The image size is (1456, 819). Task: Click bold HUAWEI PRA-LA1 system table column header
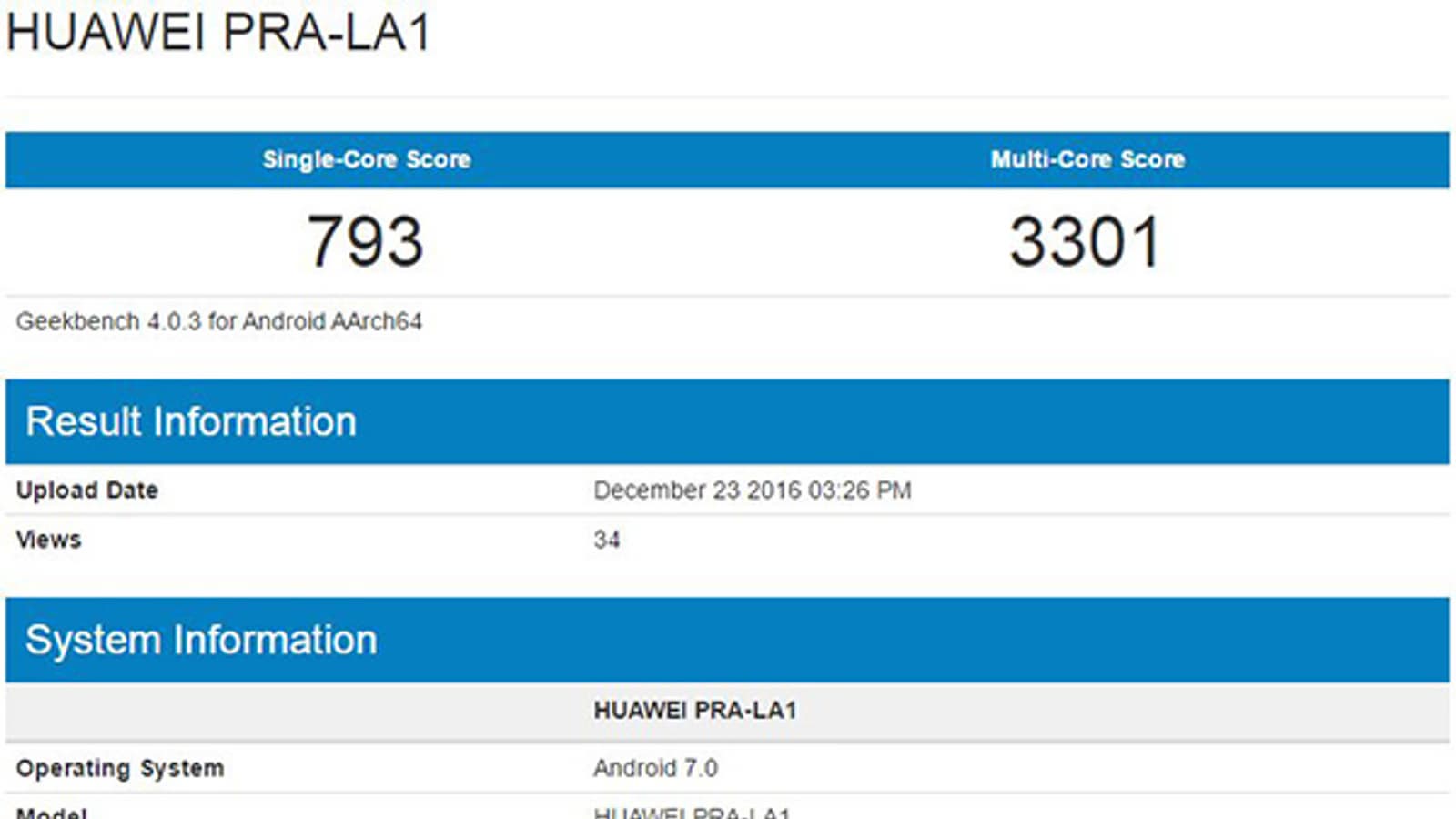(694, 711)
